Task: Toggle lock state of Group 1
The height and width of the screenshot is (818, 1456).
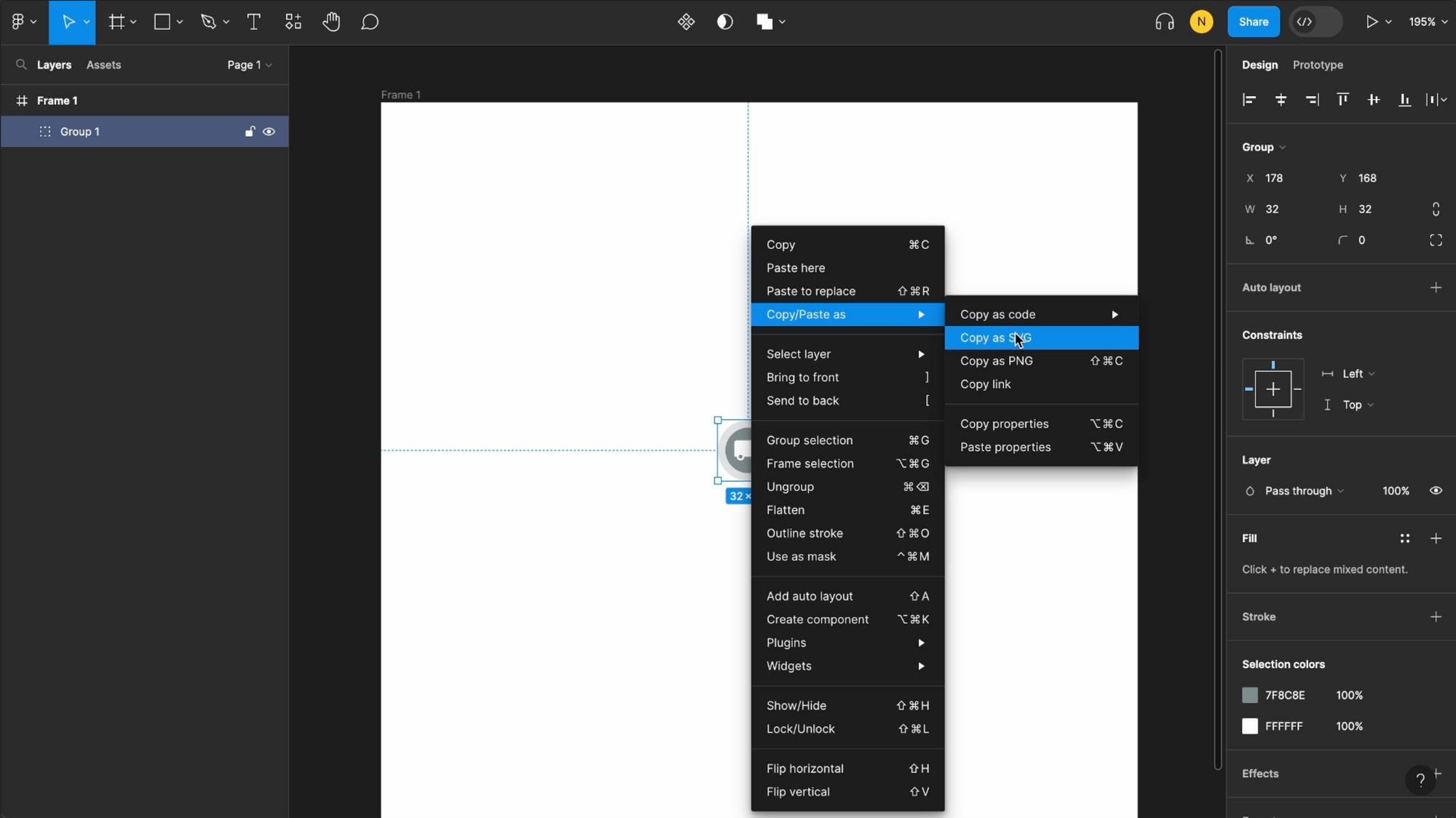Action: [x=250, y=131]
